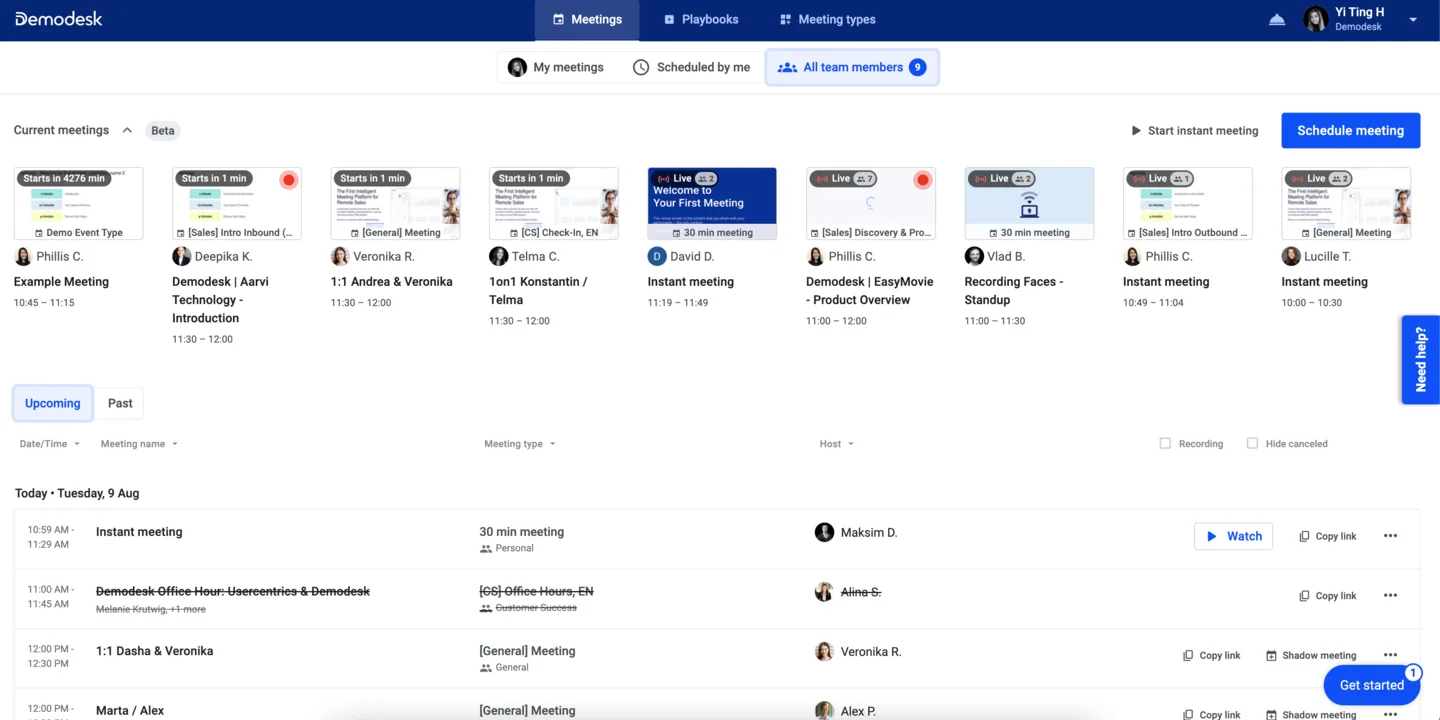The width and height of the screenshot is (1440, 720).
Task: Click the Marta / Alex meeting name
Action: coord(130,710)
